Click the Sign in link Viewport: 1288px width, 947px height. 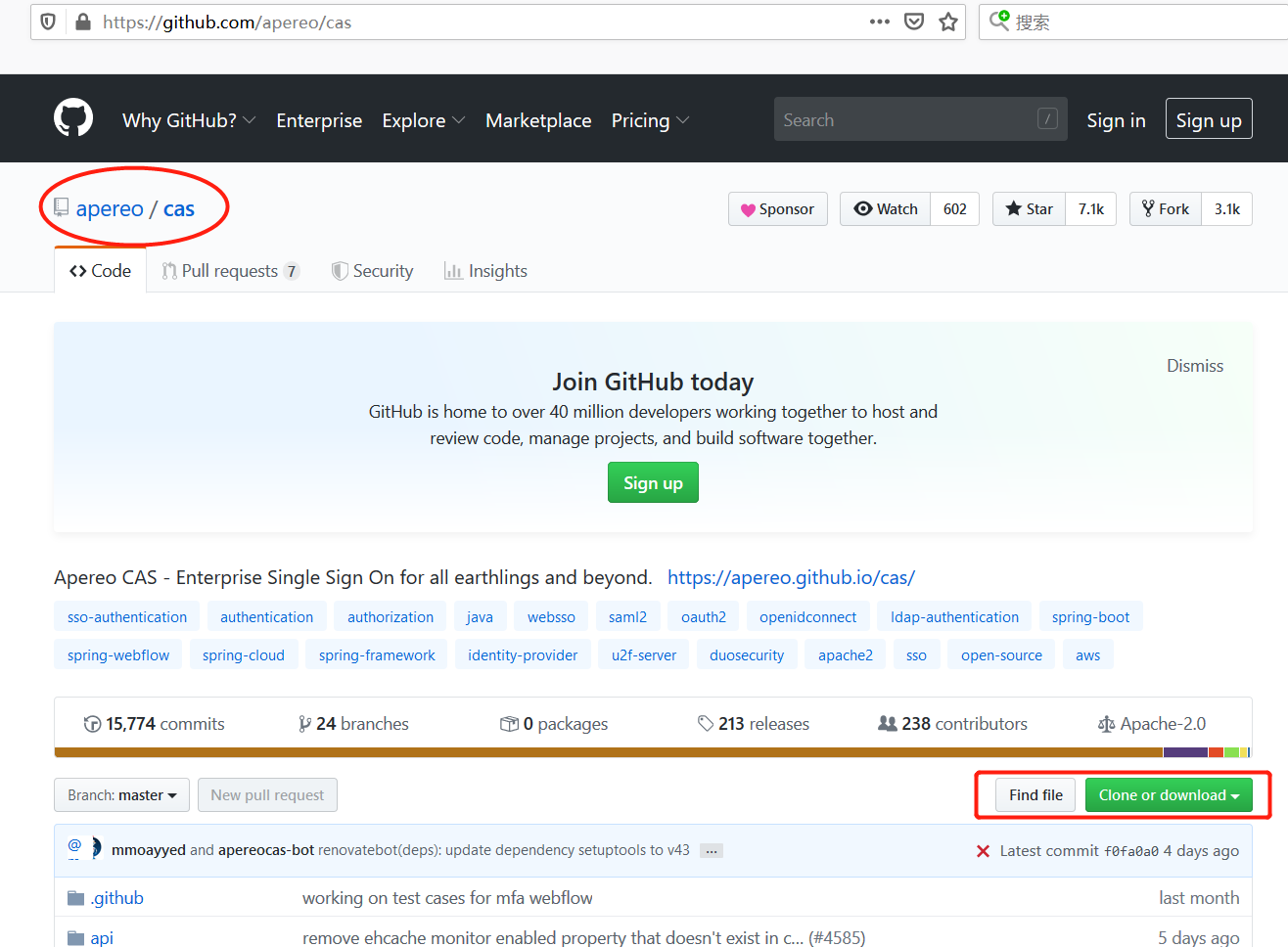1116,120
